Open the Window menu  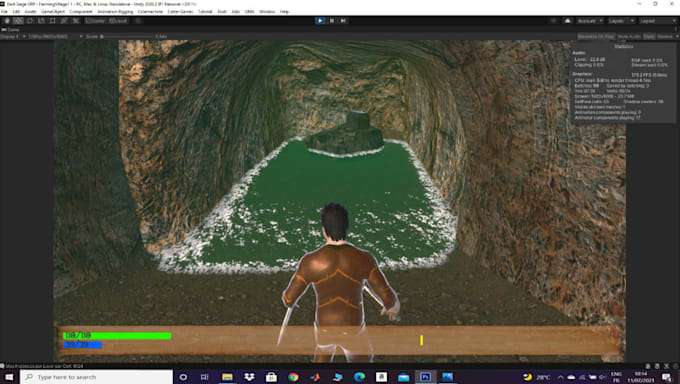267,12
